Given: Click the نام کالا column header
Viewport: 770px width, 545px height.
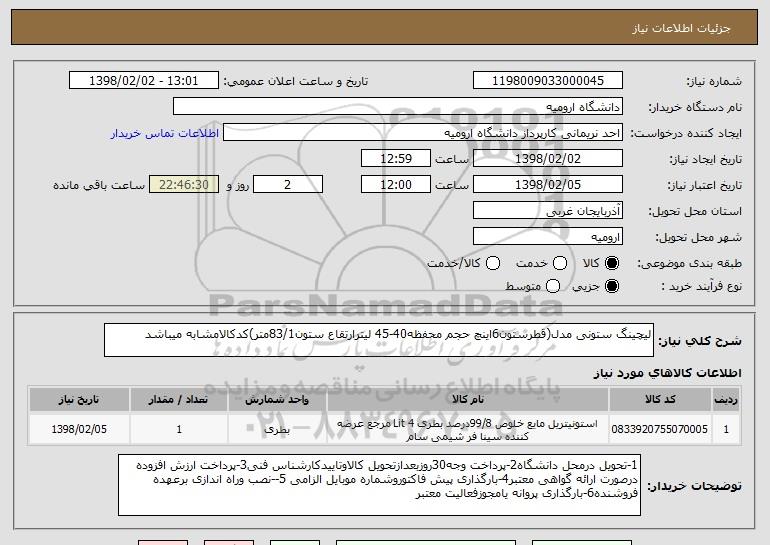Looking at the screenshot, I should point(468,399).
